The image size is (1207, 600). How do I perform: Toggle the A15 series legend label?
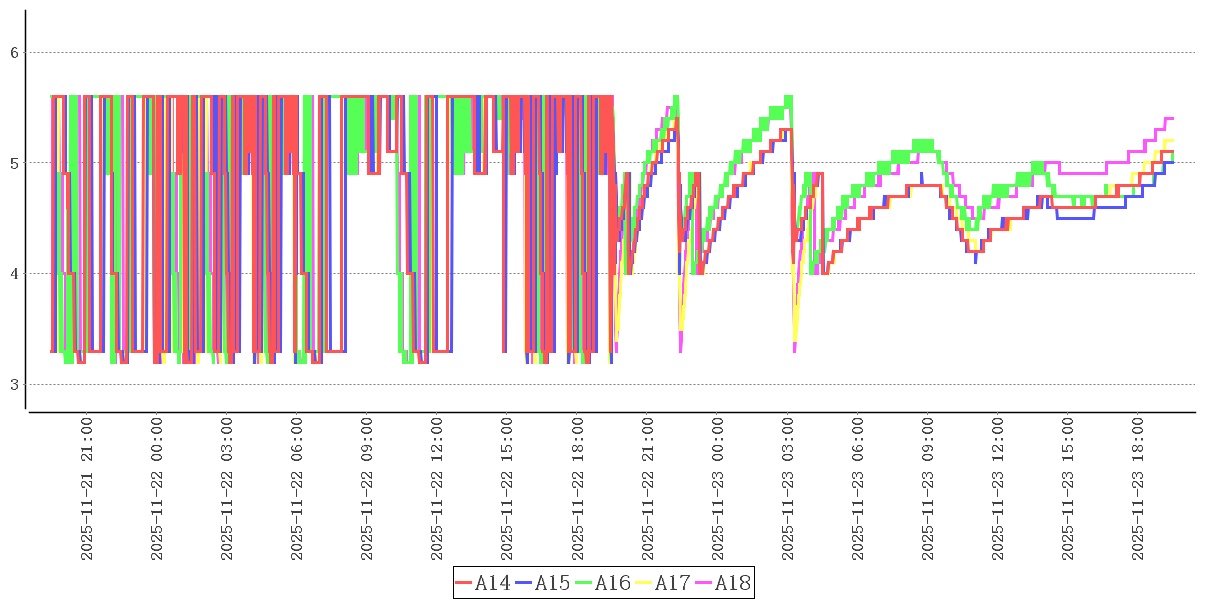[x=552, y=583]
